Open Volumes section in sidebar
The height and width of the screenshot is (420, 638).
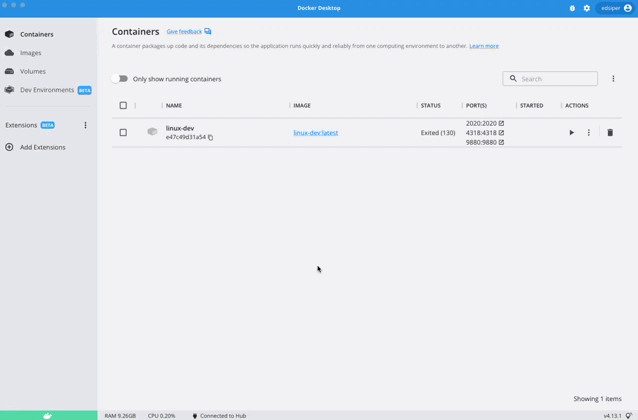(33, 71)
